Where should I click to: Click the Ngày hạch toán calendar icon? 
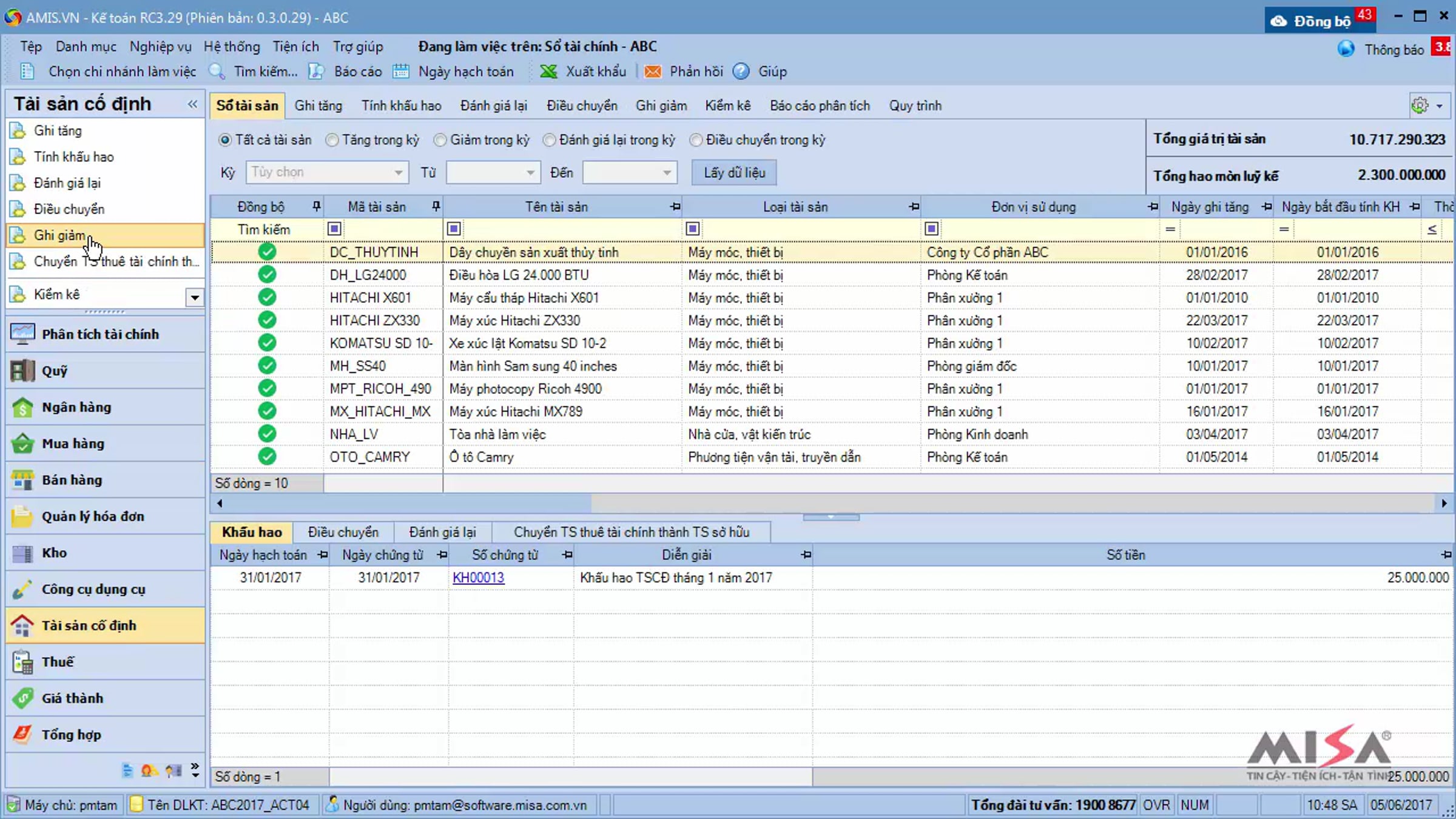coord(401,72)
